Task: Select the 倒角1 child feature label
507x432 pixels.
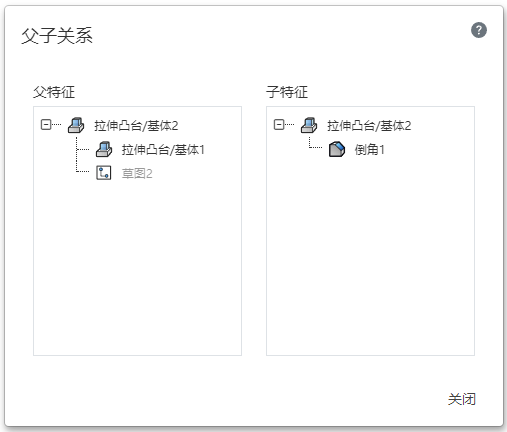Action: [x=369, y=150]
